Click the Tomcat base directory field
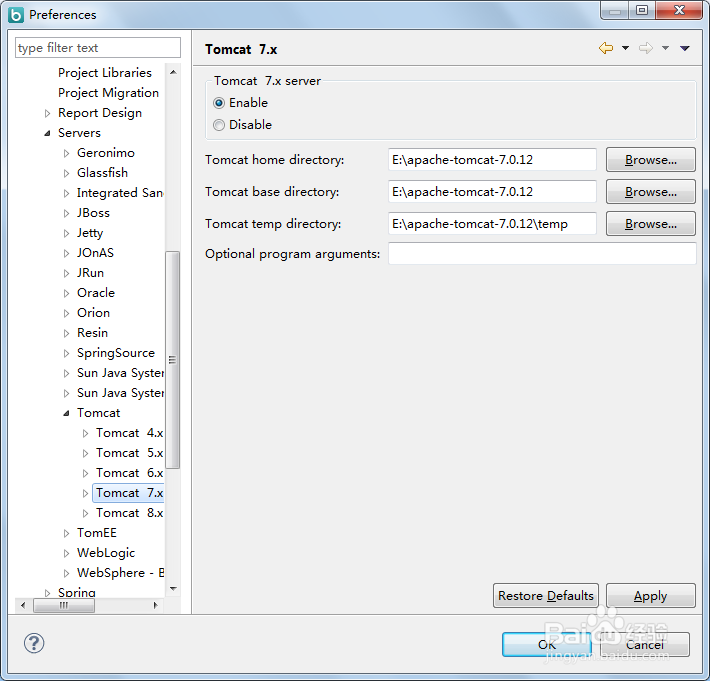Viewport: 710px width, 681px height. click(492, 192)
